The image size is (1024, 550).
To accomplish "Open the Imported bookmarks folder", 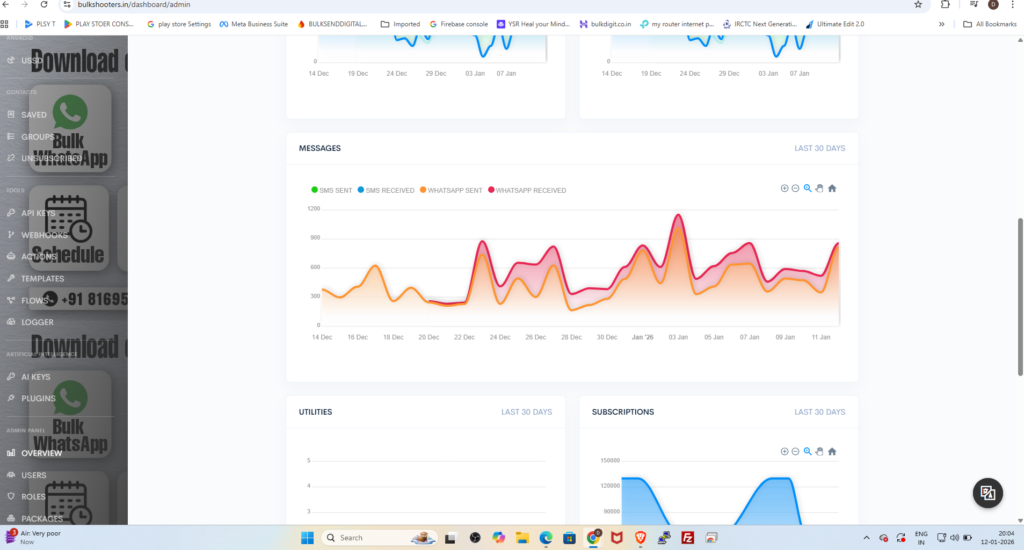I will pos(400,24).
